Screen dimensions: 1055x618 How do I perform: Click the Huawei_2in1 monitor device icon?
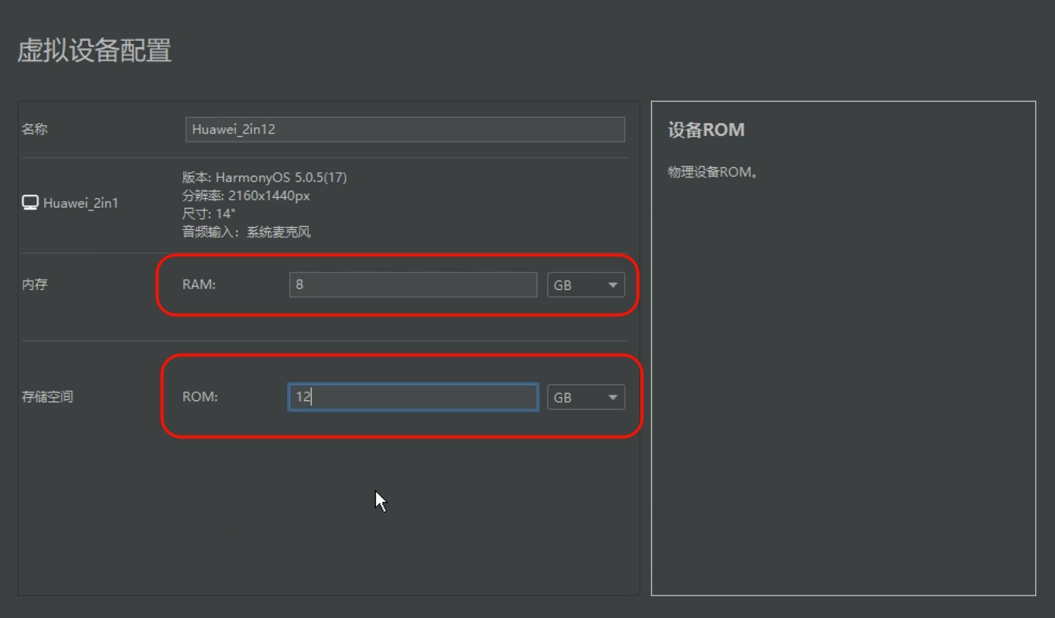tap(30, 202)
